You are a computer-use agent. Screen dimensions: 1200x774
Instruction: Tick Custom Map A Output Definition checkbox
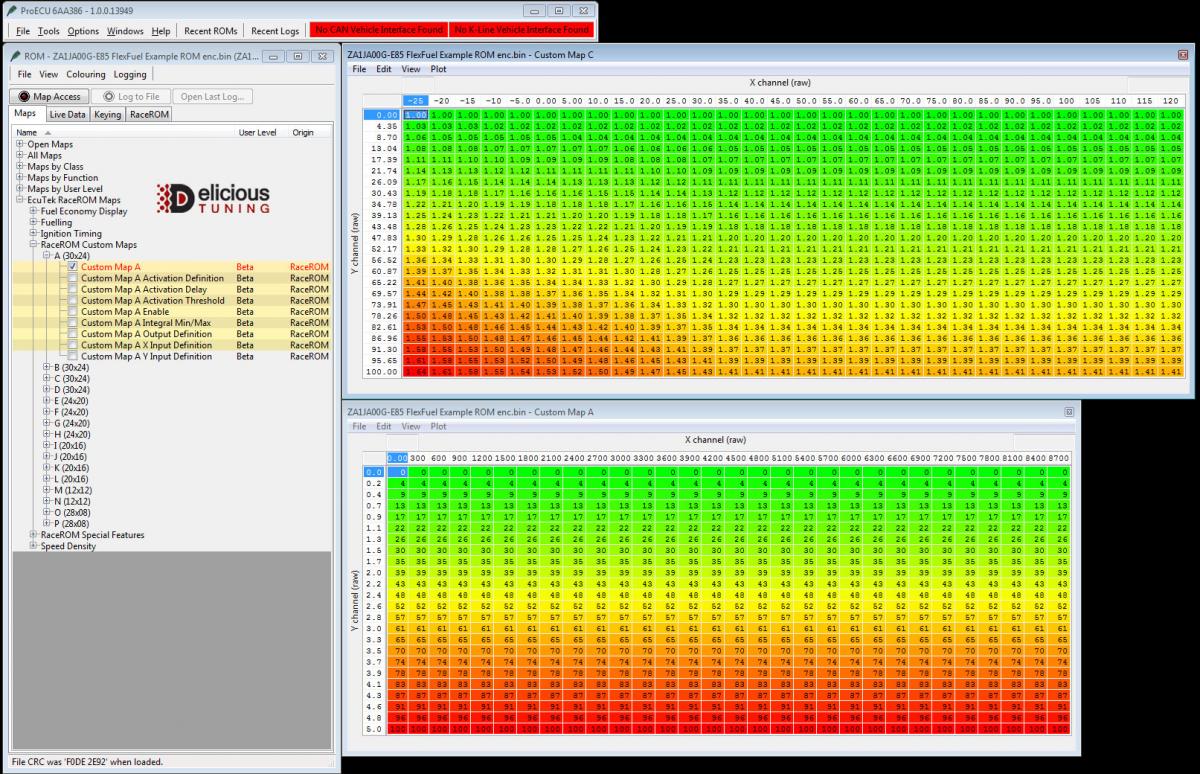(x=72, y=334)
